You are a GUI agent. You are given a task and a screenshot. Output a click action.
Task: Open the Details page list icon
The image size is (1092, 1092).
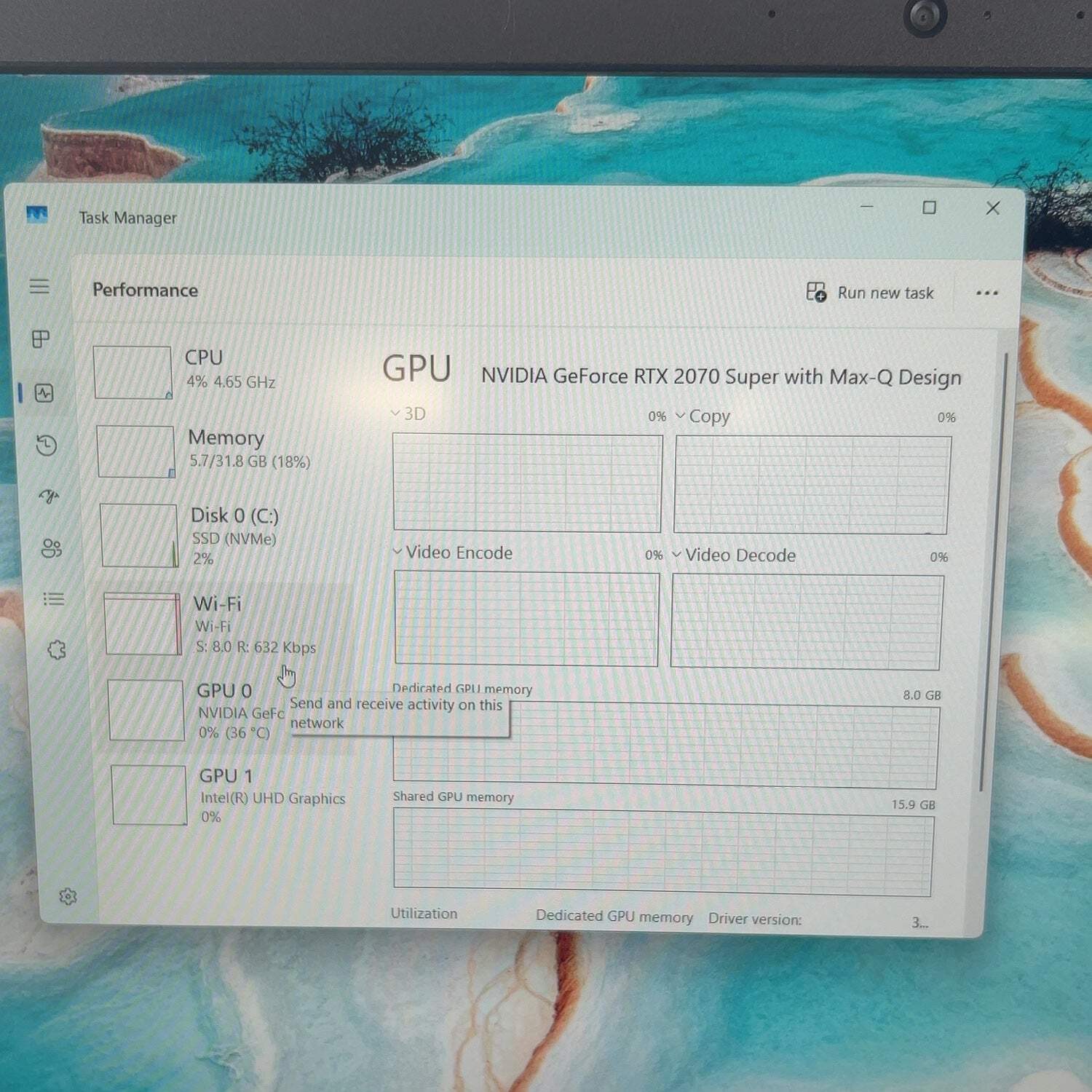point(54,599)
